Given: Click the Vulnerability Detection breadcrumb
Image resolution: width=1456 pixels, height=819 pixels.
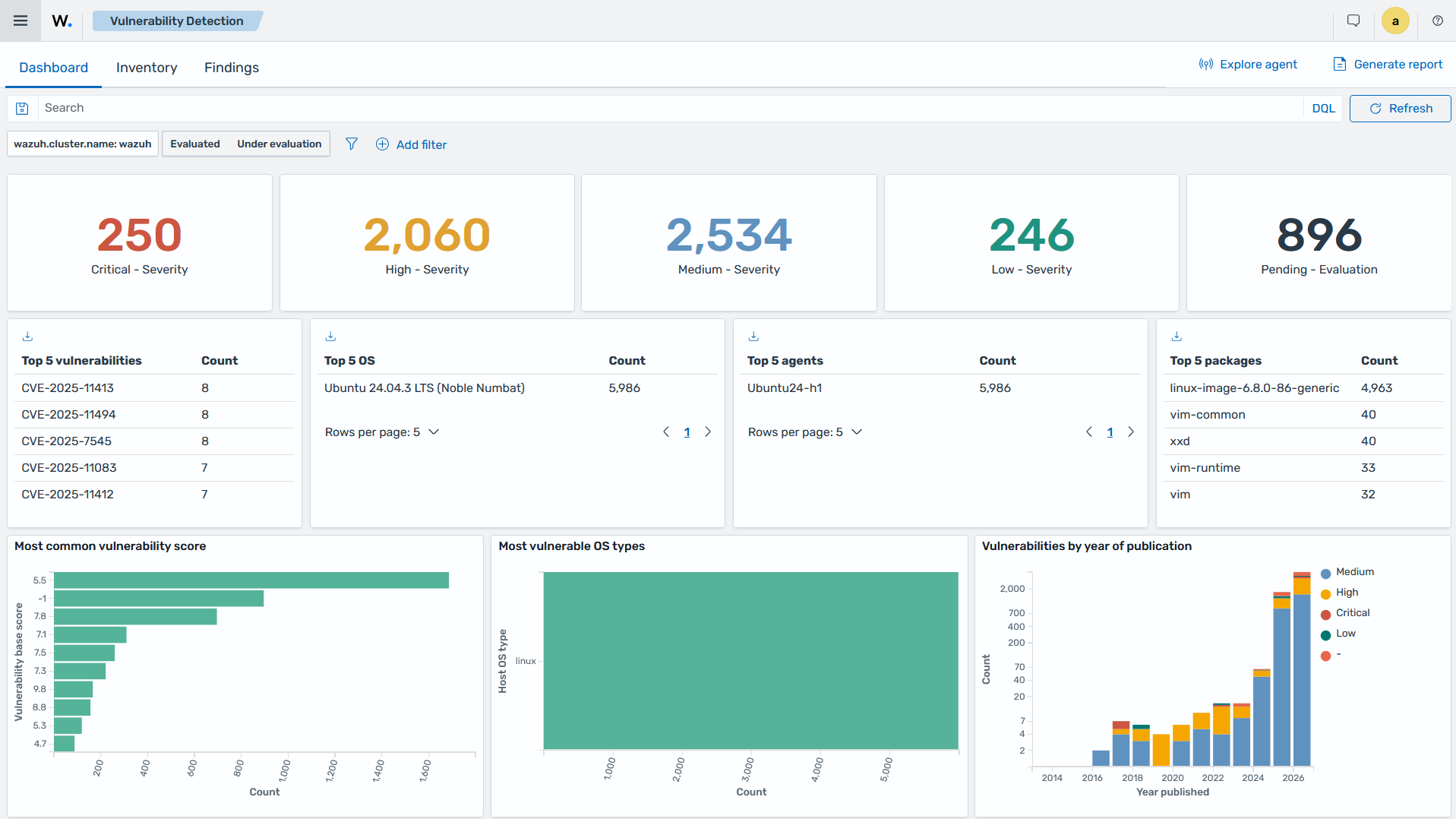Looking at the screenshot, I should (177, 21).
